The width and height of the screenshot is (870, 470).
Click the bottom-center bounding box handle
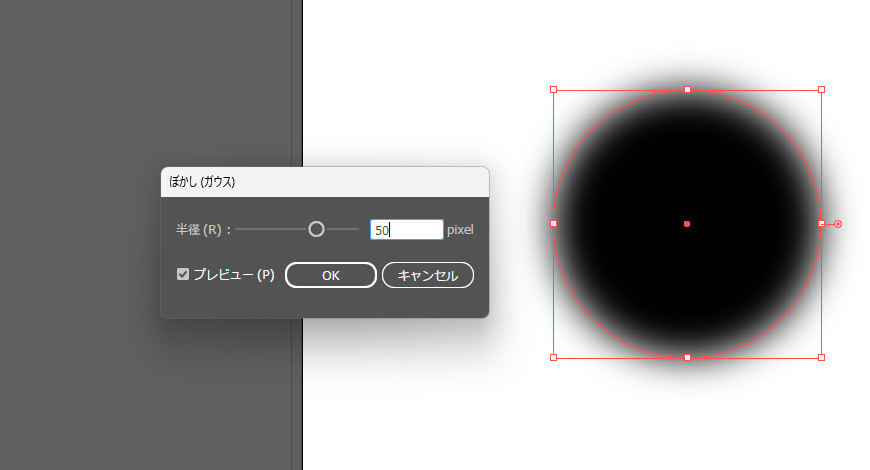[687, 357]
